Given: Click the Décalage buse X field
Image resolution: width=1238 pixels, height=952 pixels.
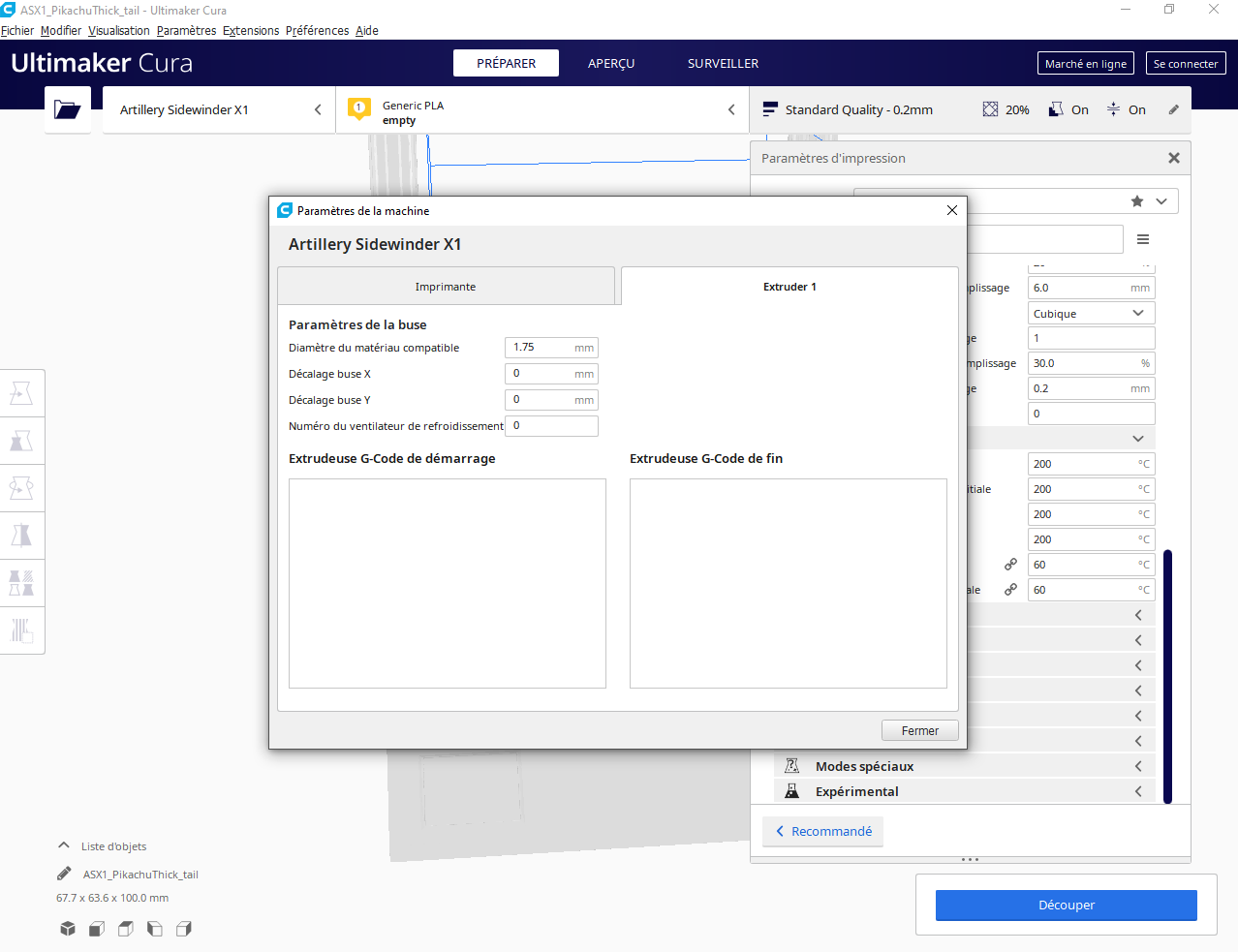Looking at the screenshot, I should [x=551, y=373].
